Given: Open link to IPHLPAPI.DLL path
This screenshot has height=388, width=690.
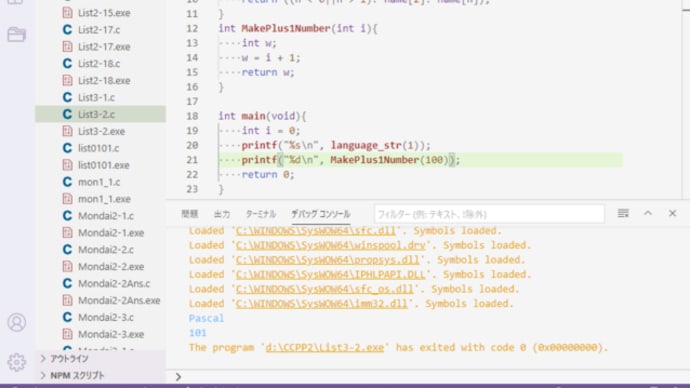Looking at the screenshot, I should (x=330, y=274).
